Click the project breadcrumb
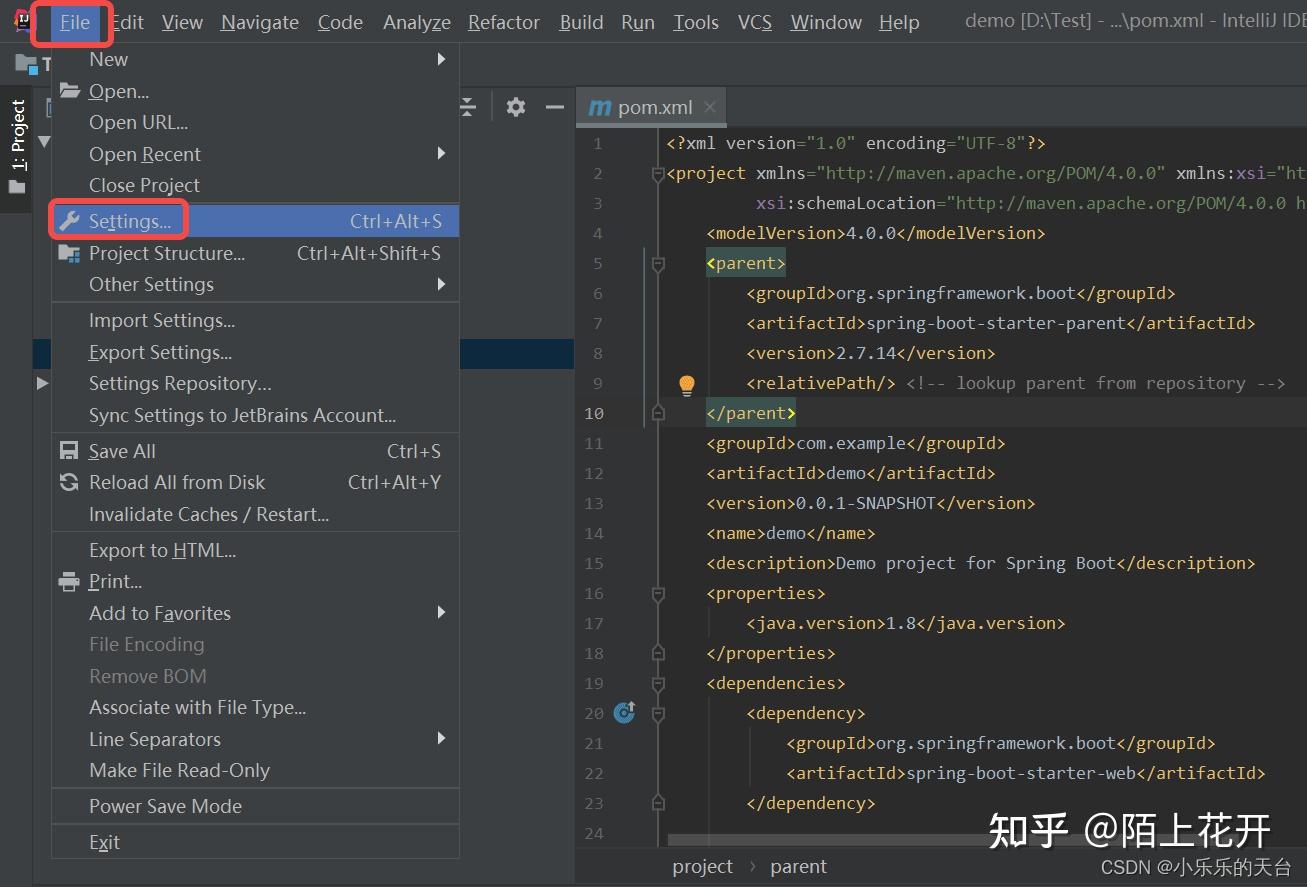Image resolution: width=1307 pixels, height=887 pixels. click(702, 866)
